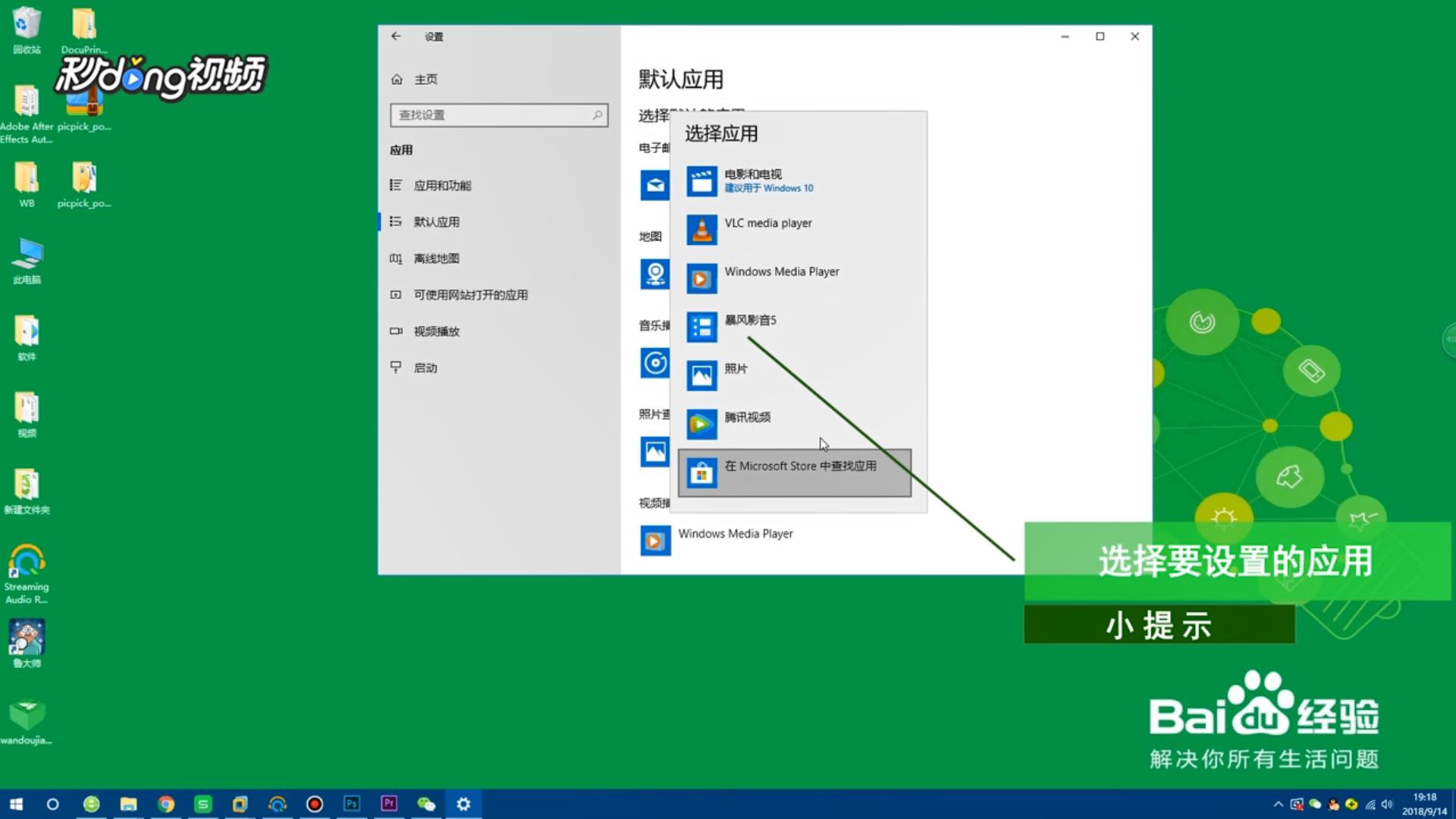
Task: Click the photo viewer default app icon
Action: (x=654, y=452)
